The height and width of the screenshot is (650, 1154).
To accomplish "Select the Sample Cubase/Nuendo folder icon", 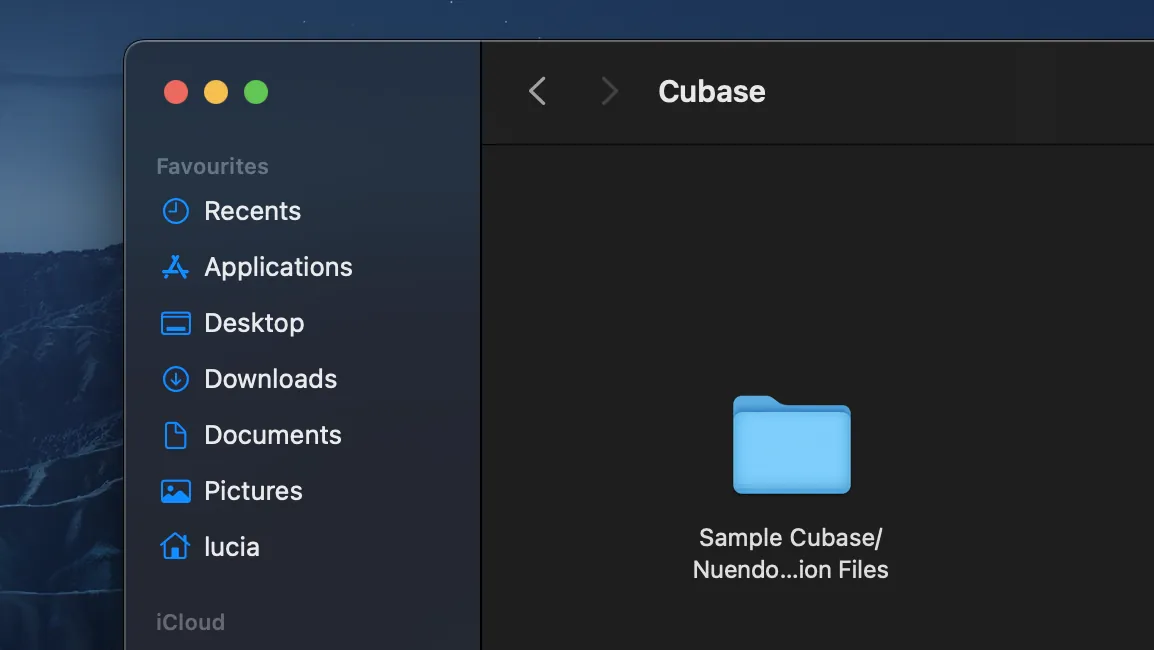I will (791, 445).
